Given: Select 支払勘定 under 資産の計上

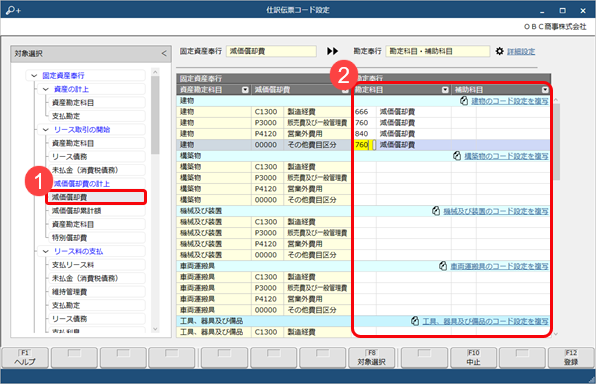Looking at the screenshot, I should coord(97,116).
